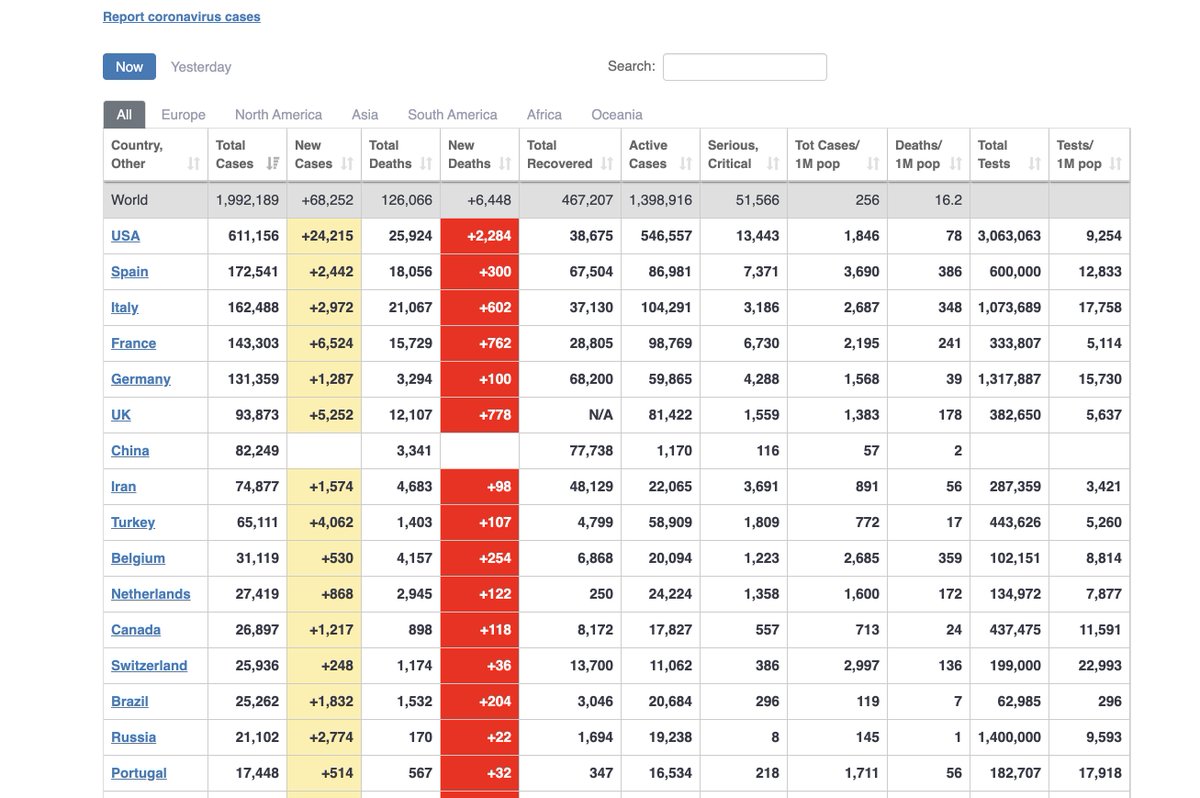Open the Turkey country link
The image size is (1200, 798).
[133, 522]
